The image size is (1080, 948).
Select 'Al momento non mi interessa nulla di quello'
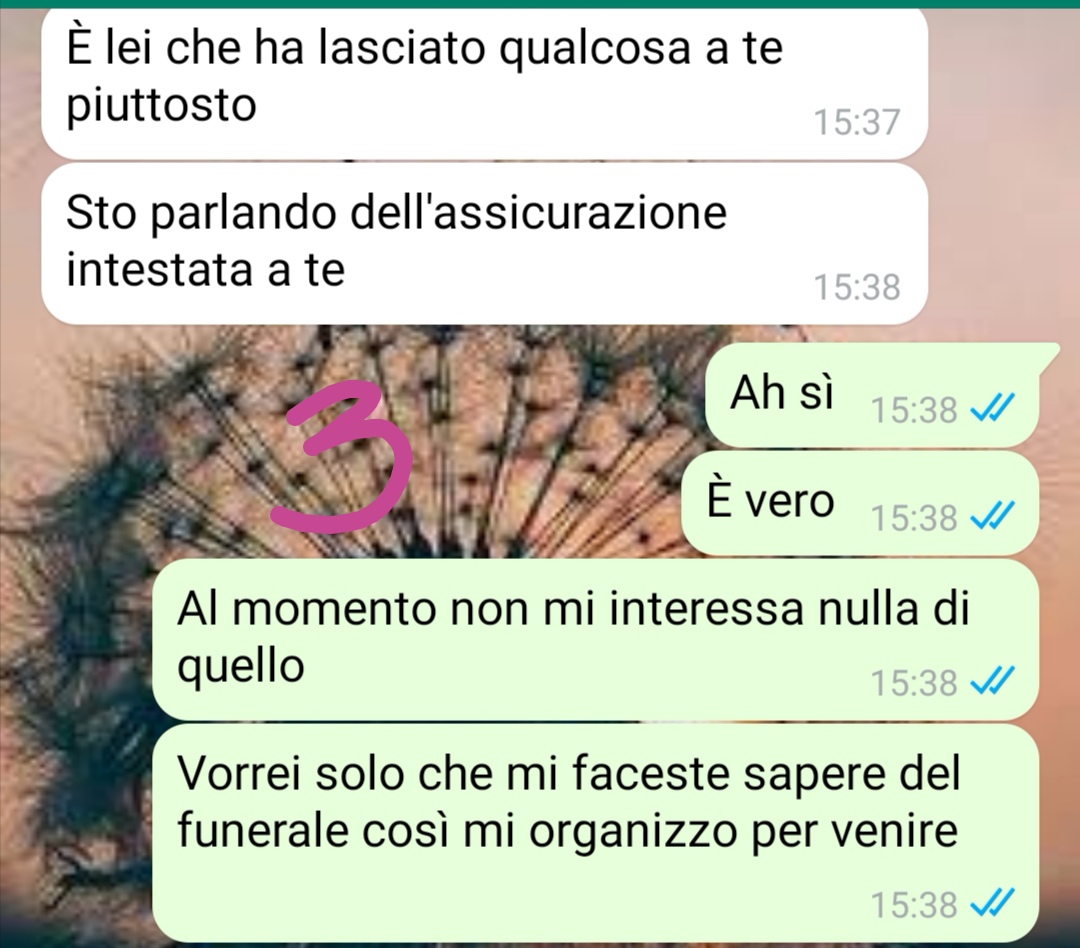[x=595, y=639]
